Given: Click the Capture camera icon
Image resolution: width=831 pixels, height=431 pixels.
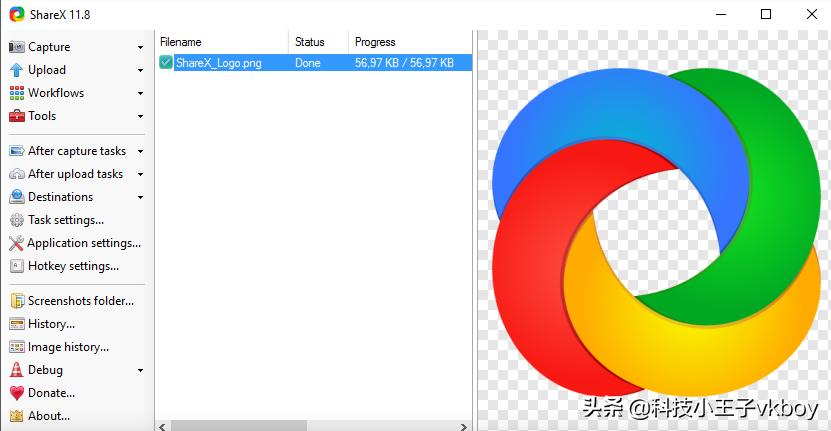Looking at the screenshot, I should (x=16, y=47).
